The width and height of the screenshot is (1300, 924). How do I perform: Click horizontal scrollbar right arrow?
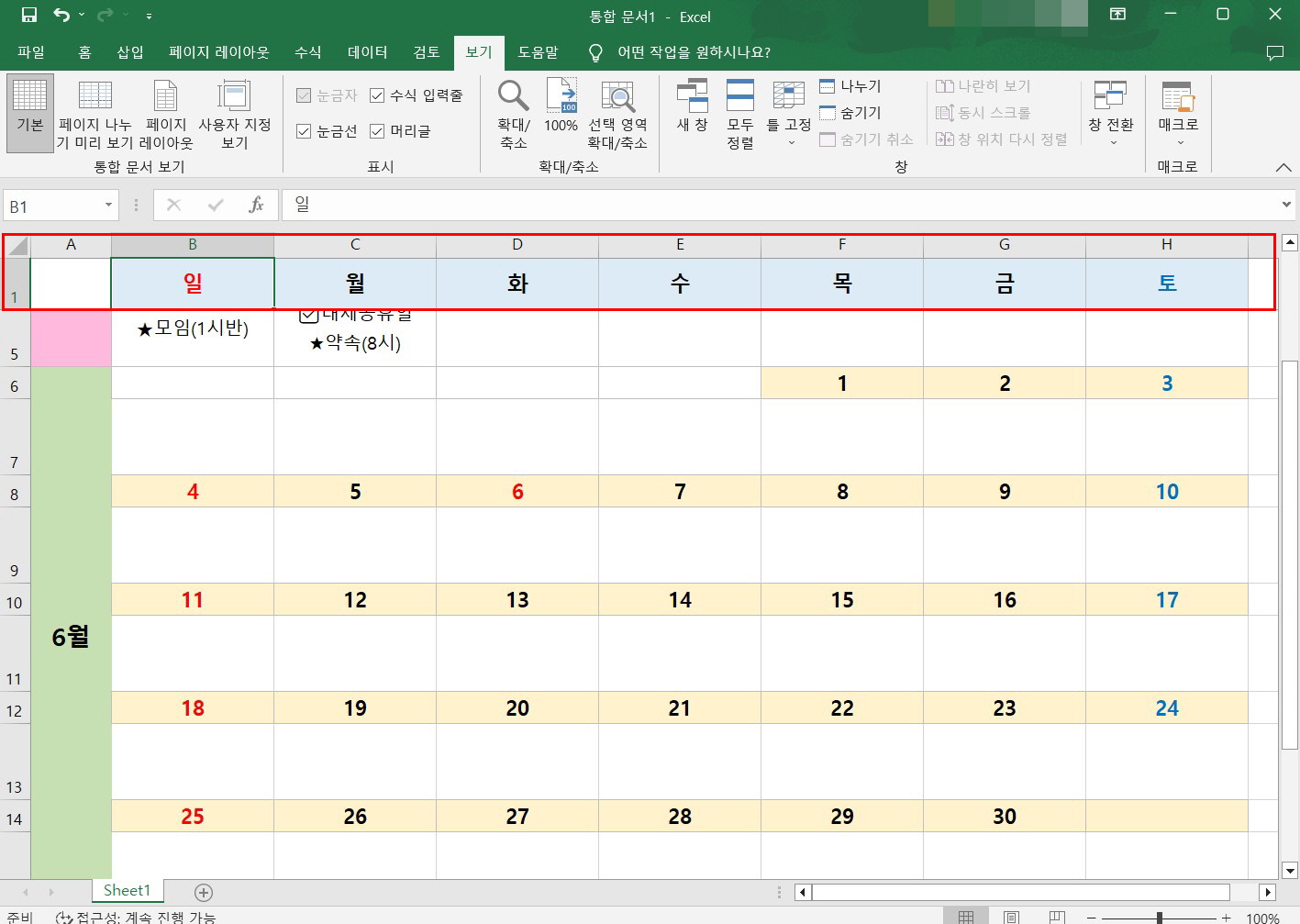[x=1267, y=892]
